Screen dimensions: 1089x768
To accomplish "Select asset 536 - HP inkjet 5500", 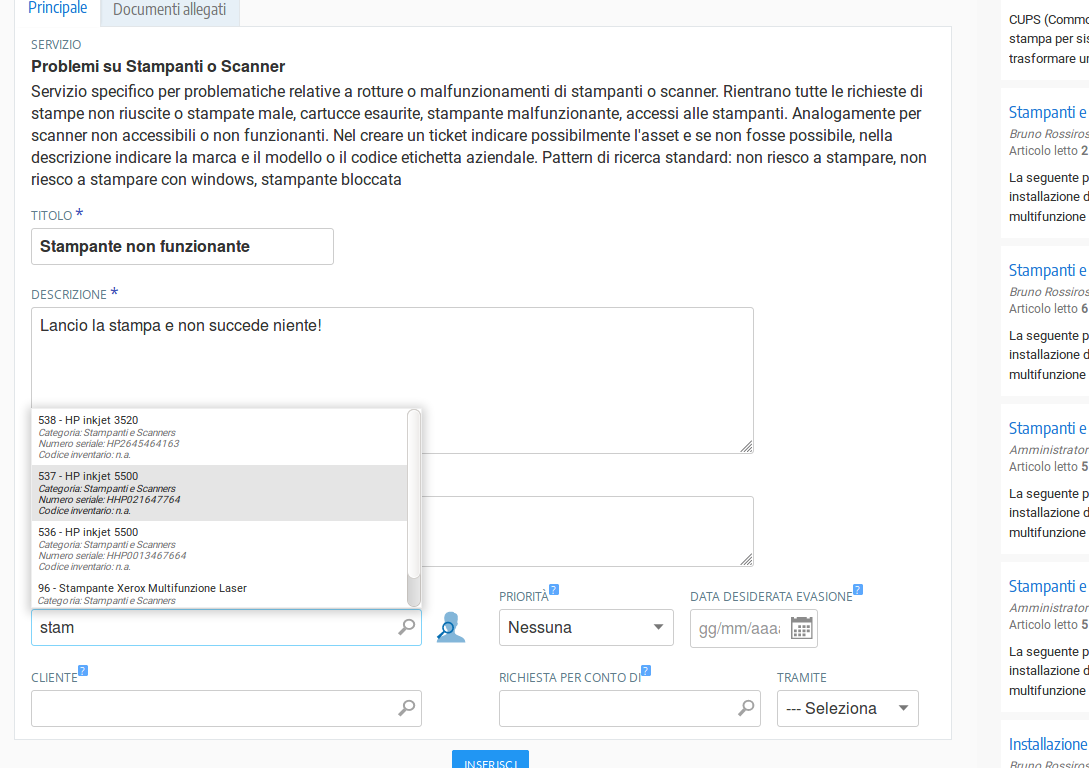I will (219, 549).
